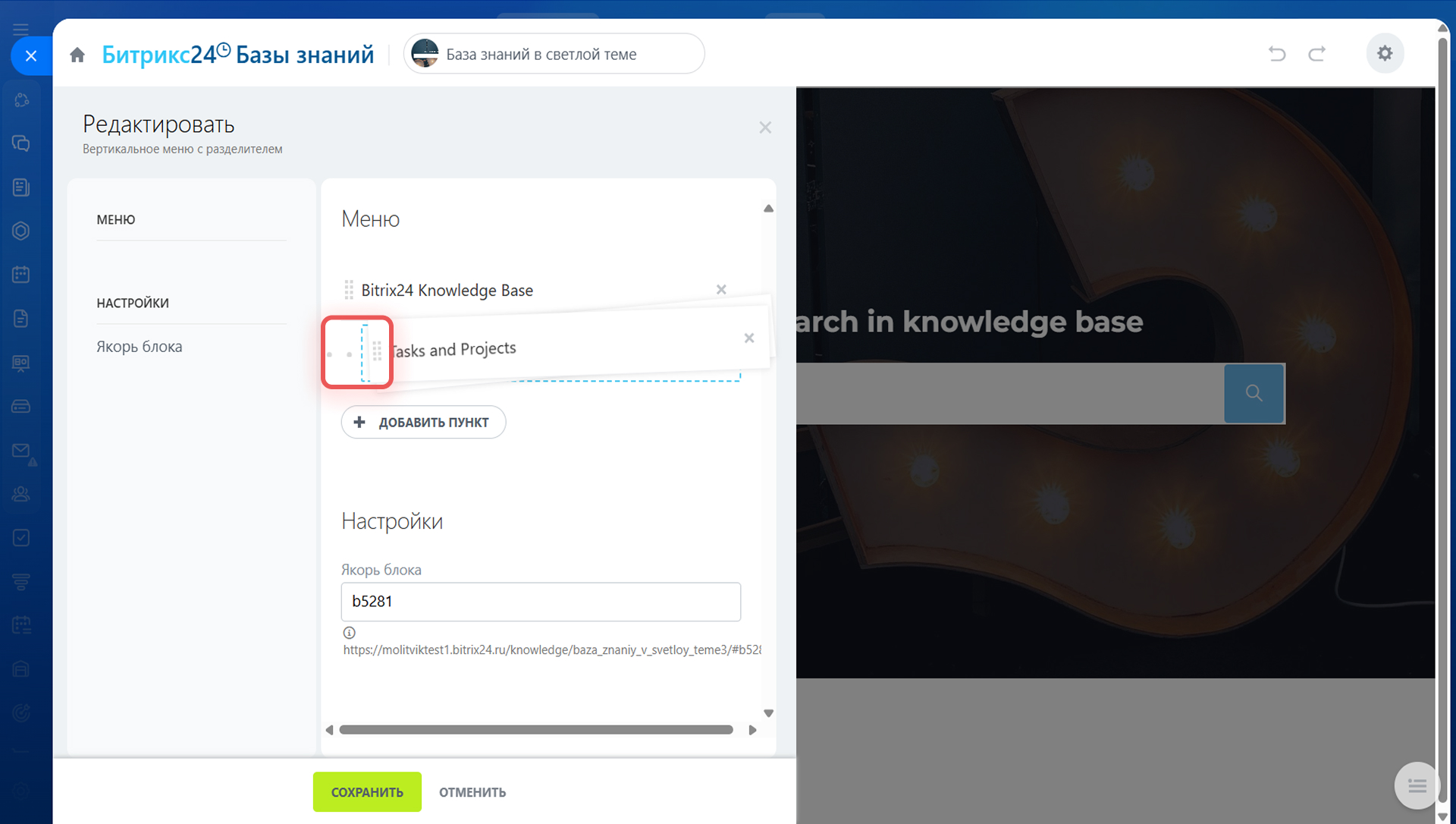Open the Bitrix24 Knowledge Base menu item
Image resolution: width=1456 pixels, height=824 pixels.
[x=447, y=291]
